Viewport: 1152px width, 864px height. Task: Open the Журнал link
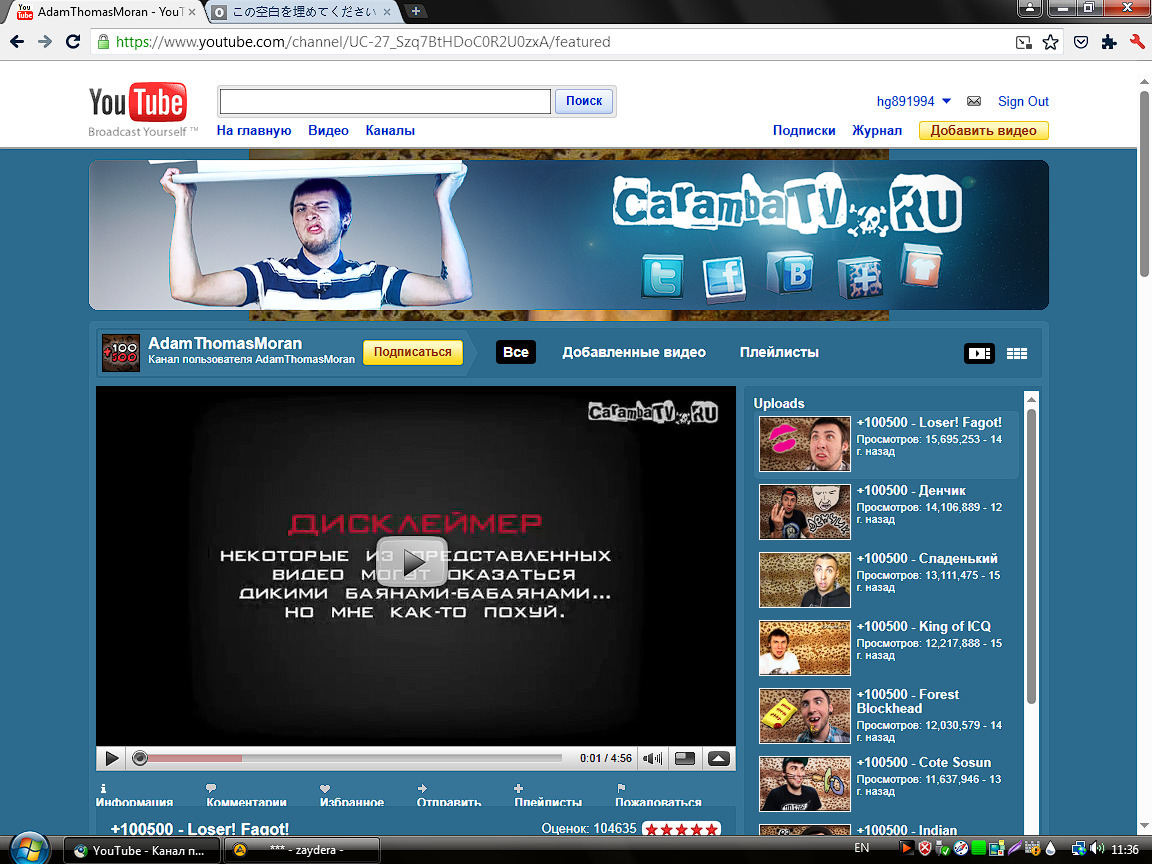(x=876, y=131)
